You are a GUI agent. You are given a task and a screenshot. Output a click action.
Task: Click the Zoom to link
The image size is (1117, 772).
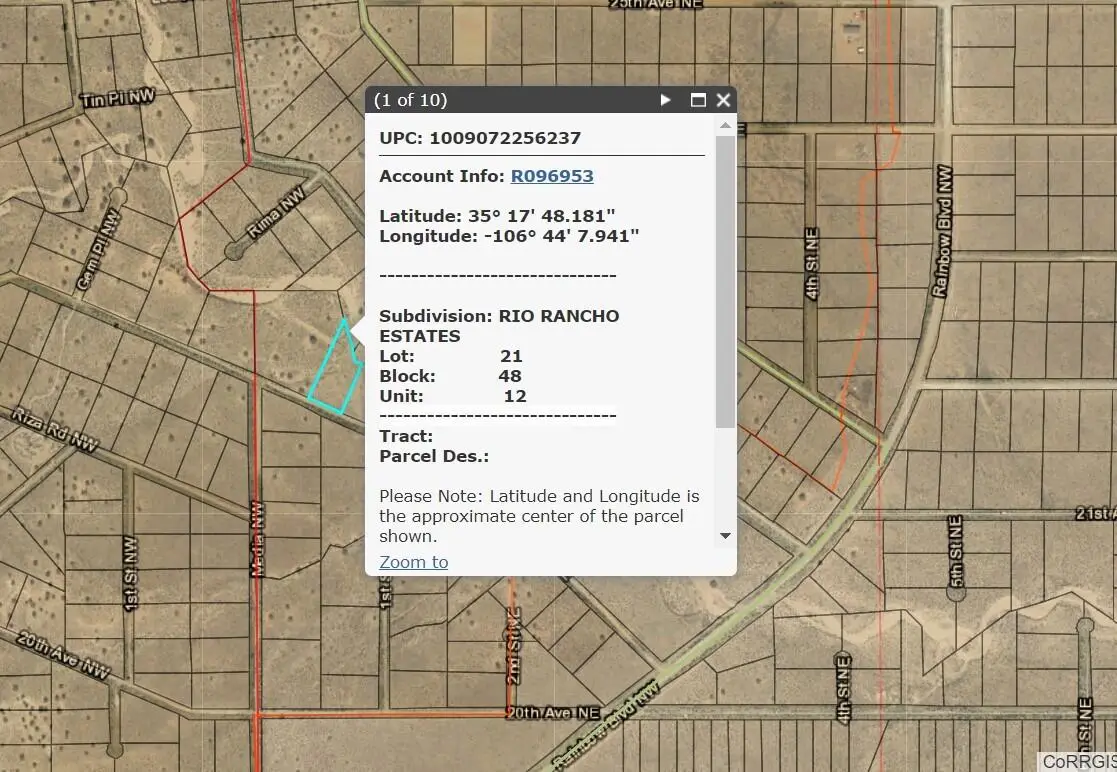[413, 562]
